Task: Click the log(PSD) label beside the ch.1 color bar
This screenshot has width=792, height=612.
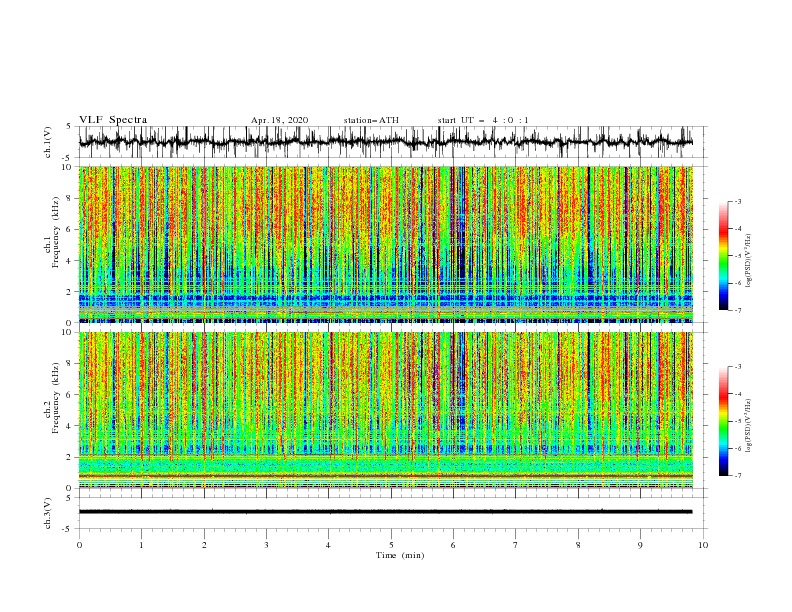Action: point(750,261)
